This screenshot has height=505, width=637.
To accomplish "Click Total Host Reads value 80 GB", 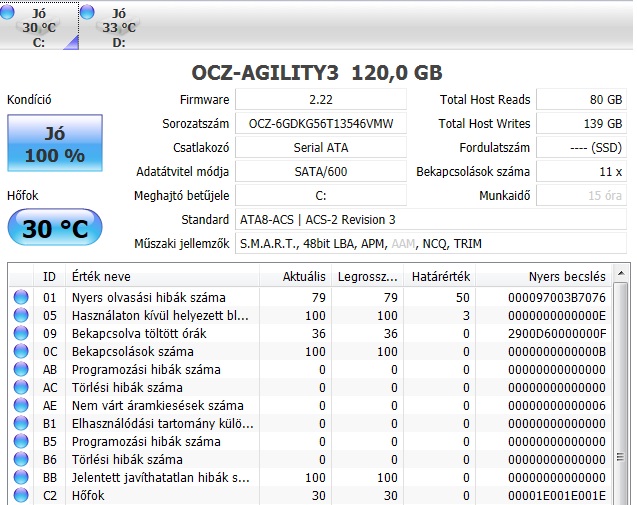I will click(581, 100).
